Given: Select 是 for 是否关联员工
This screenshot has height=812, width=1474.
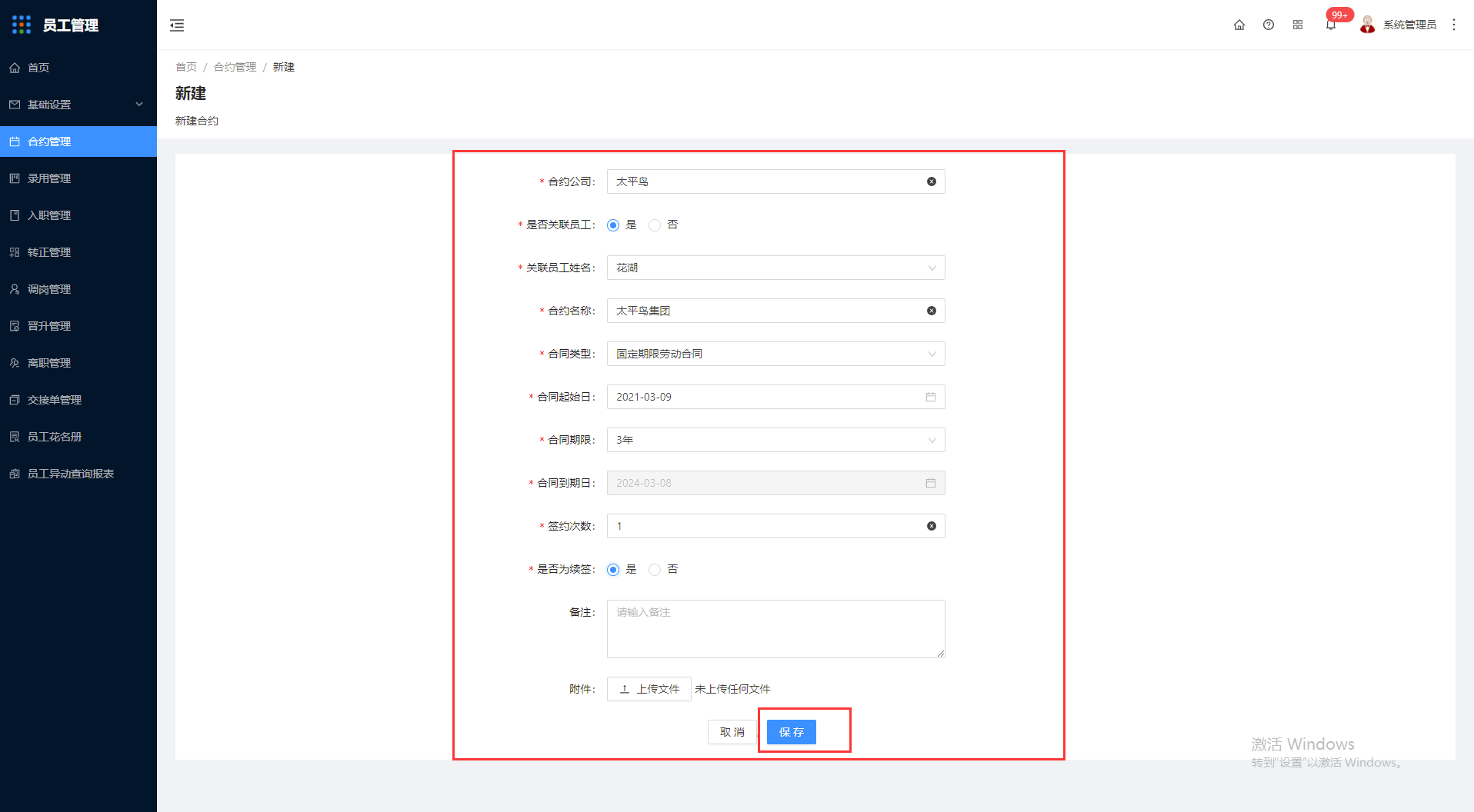Looking at the screenshot, I should [613, 225].
